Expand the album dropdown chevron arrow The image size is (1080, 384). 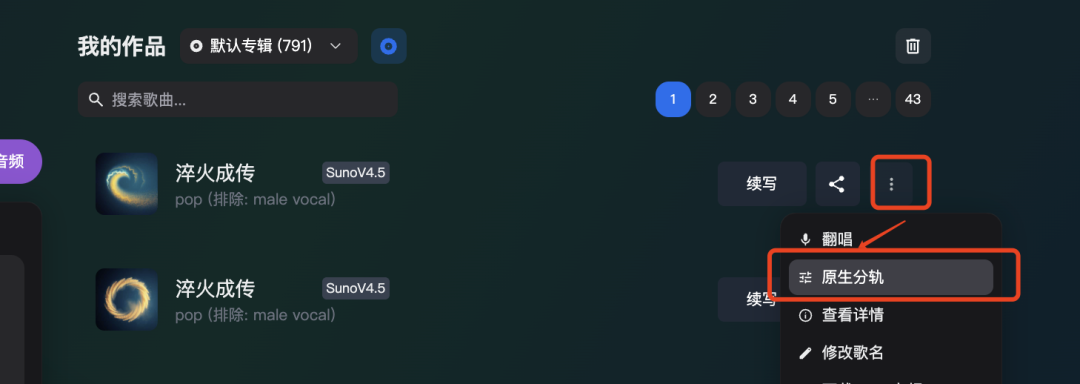[x=335, y=46]
